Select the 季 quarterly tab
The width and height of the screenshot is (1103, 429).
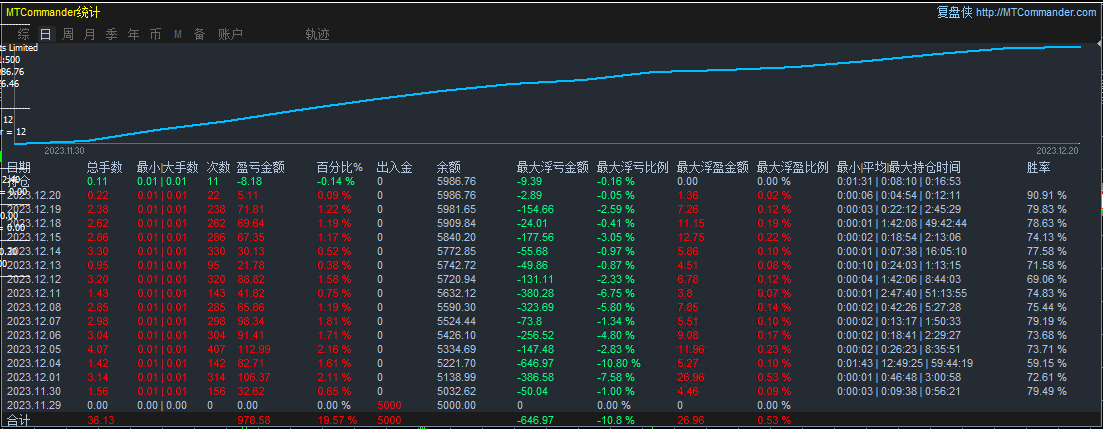(x=111, y=34)
